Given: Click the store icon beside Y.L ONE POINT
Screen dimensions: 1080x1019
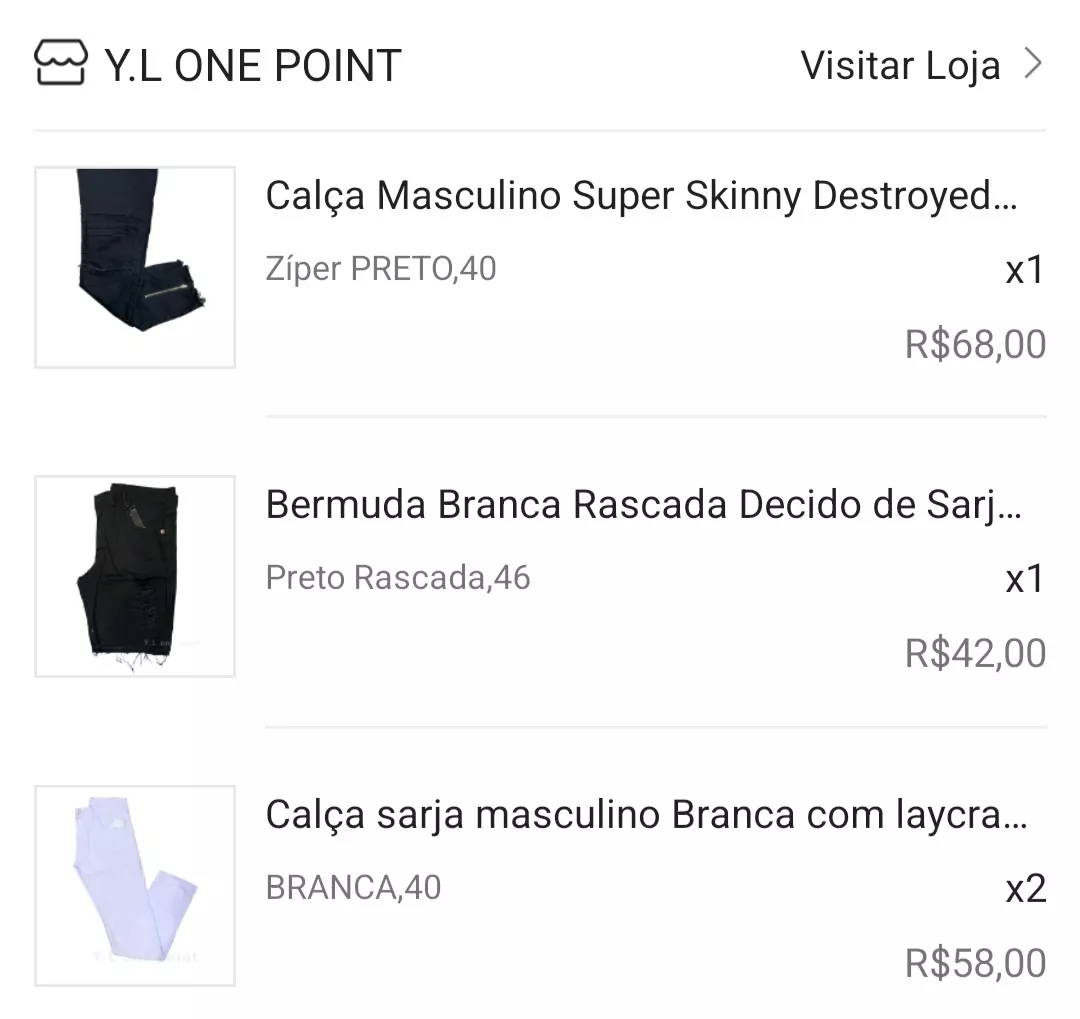Looking at the screenshot, I should pyautogui.click(x=60, y=65).
